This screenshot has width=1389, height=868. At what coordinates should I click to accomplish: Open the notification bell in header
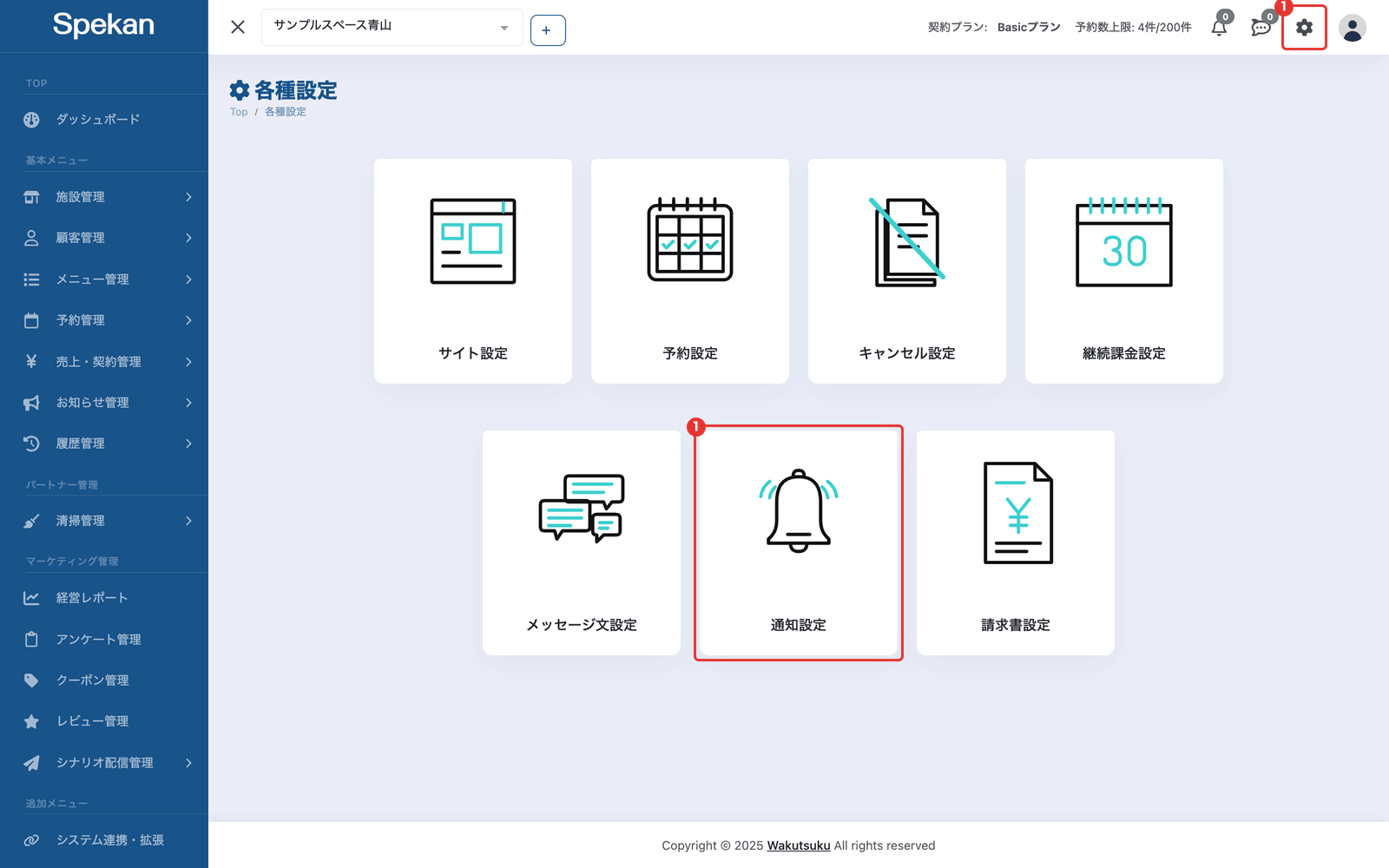(1219, 28)
